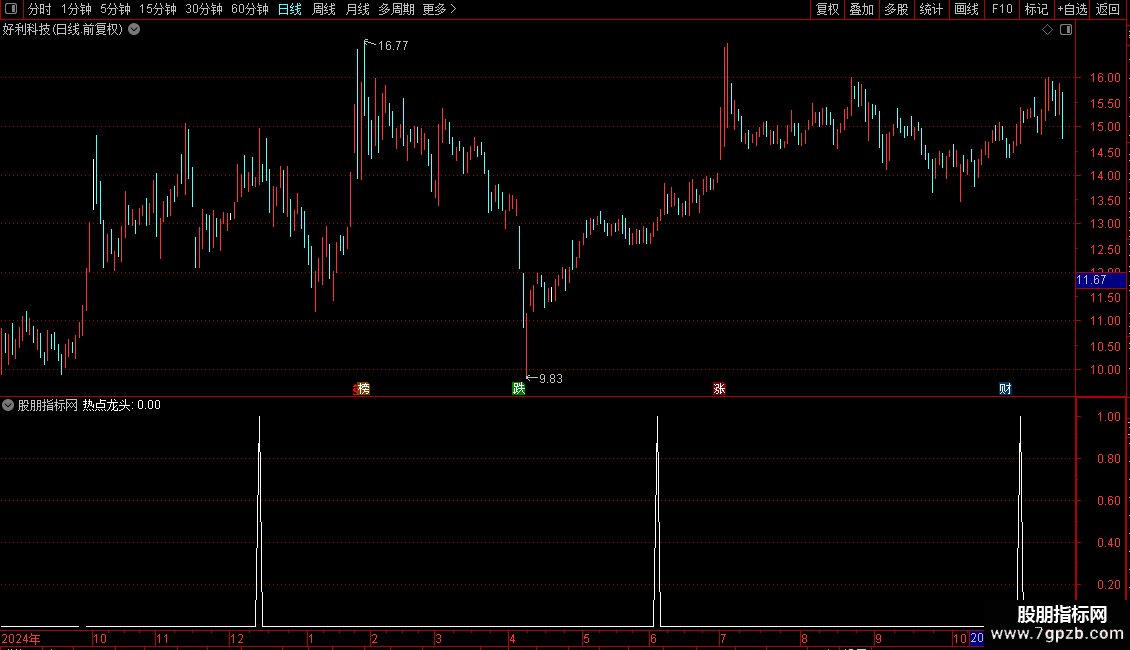Click the 16.00 price axis label
1130x650 pixels.
click(1105, 78)
